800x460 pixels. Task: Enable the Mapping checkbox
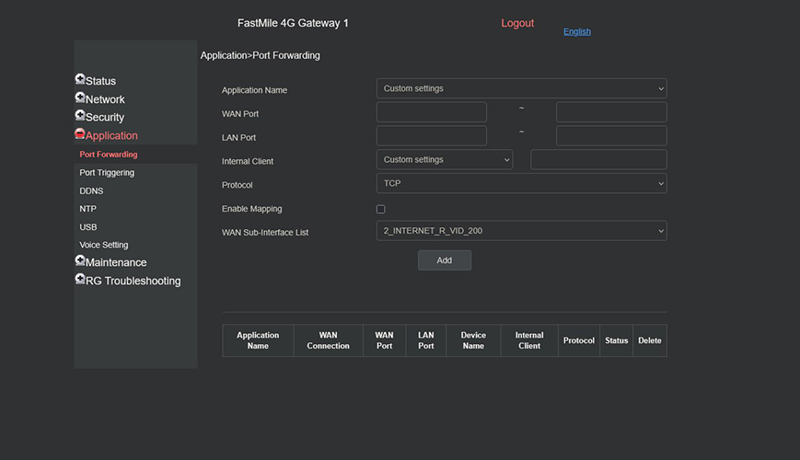380,209
